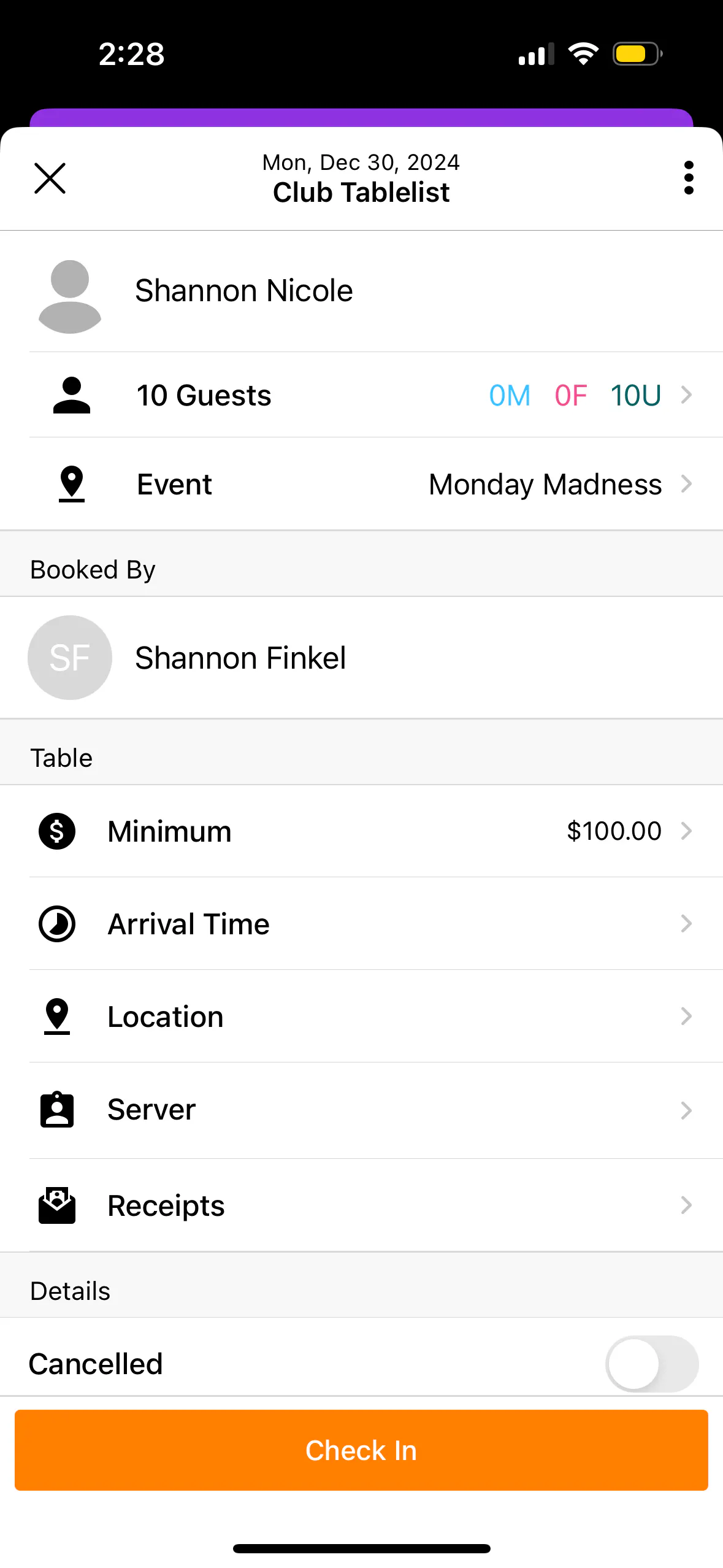Image resolution: width=723 pixels, height=1568 pixels.
Task: Tap the Arrival Time clock icon
Action: click(x=57, y=924)
